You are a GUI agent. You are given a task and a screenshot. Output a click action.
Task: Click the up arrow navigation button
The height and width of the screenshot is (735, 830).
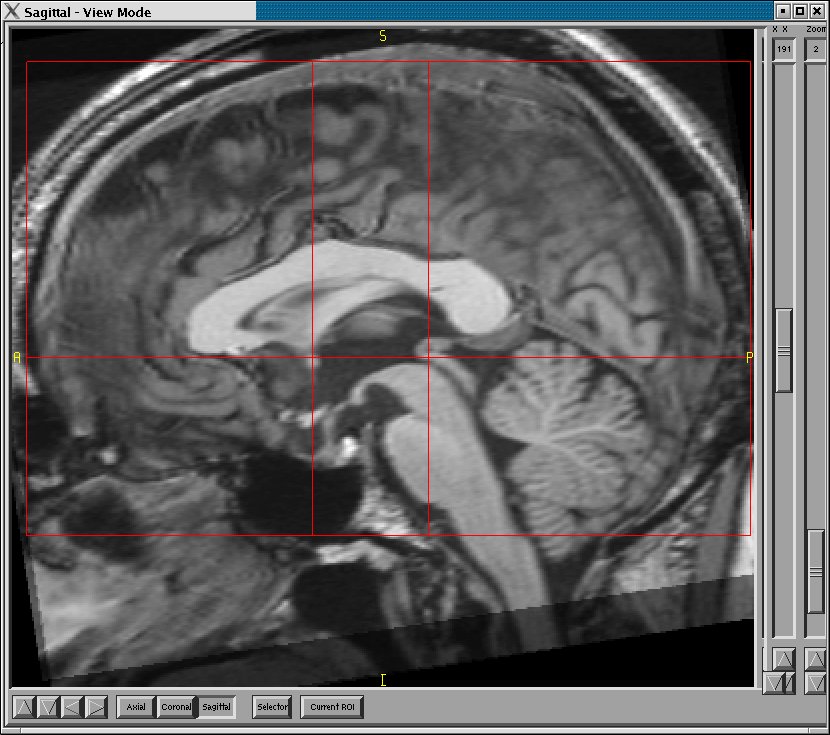(24, 708)
